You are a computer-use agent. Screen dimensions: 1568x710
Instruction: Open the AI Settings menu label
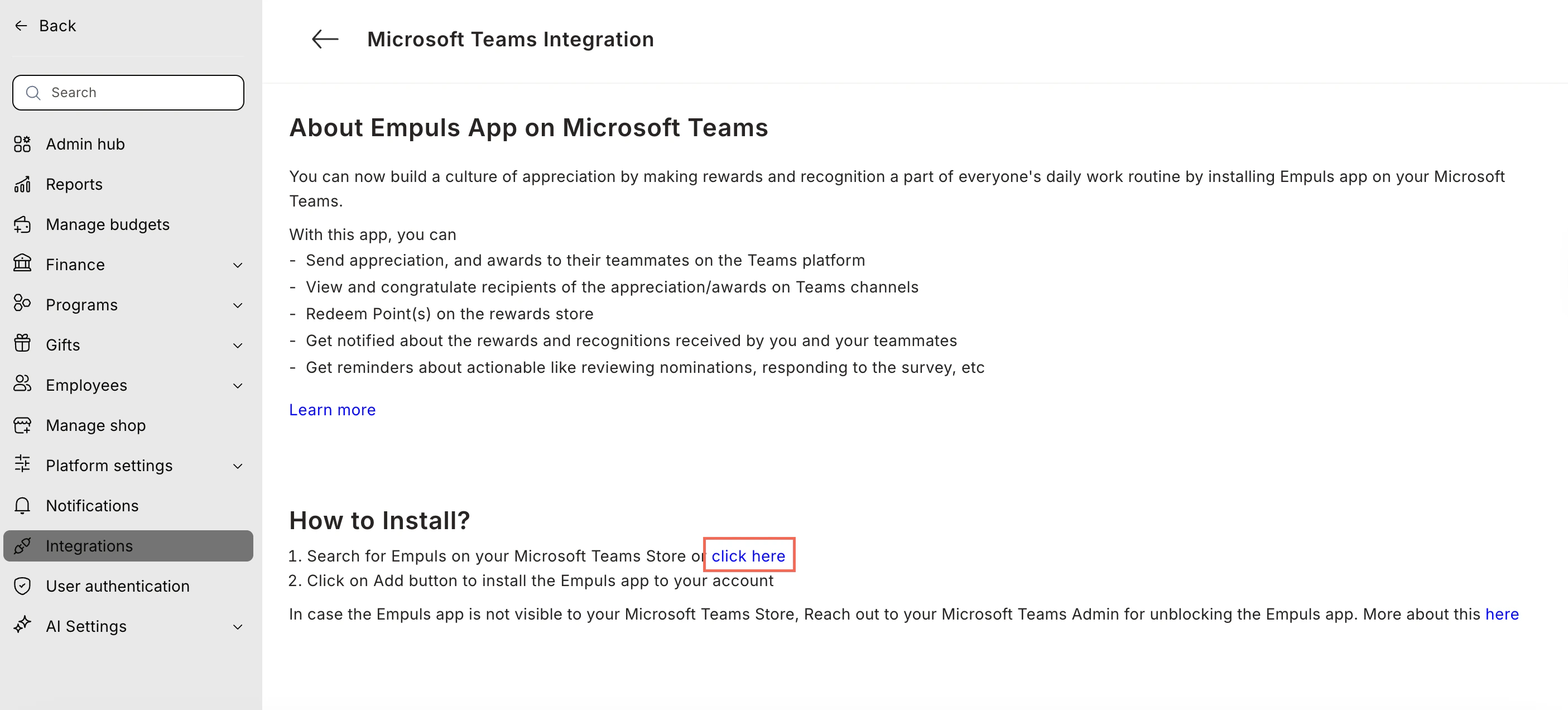click(x=86, y=627)
